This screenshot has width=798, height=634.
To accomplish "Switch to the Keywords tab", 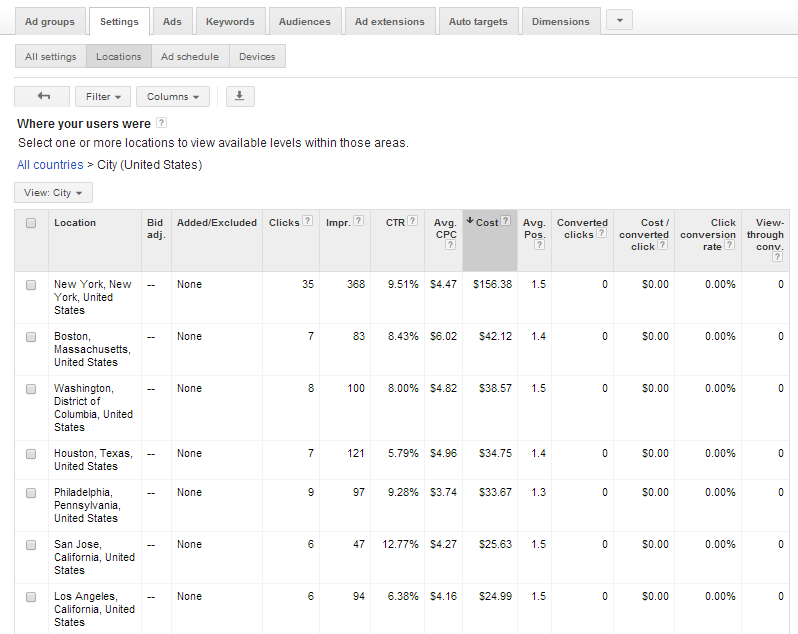I will tap(230, 21).
